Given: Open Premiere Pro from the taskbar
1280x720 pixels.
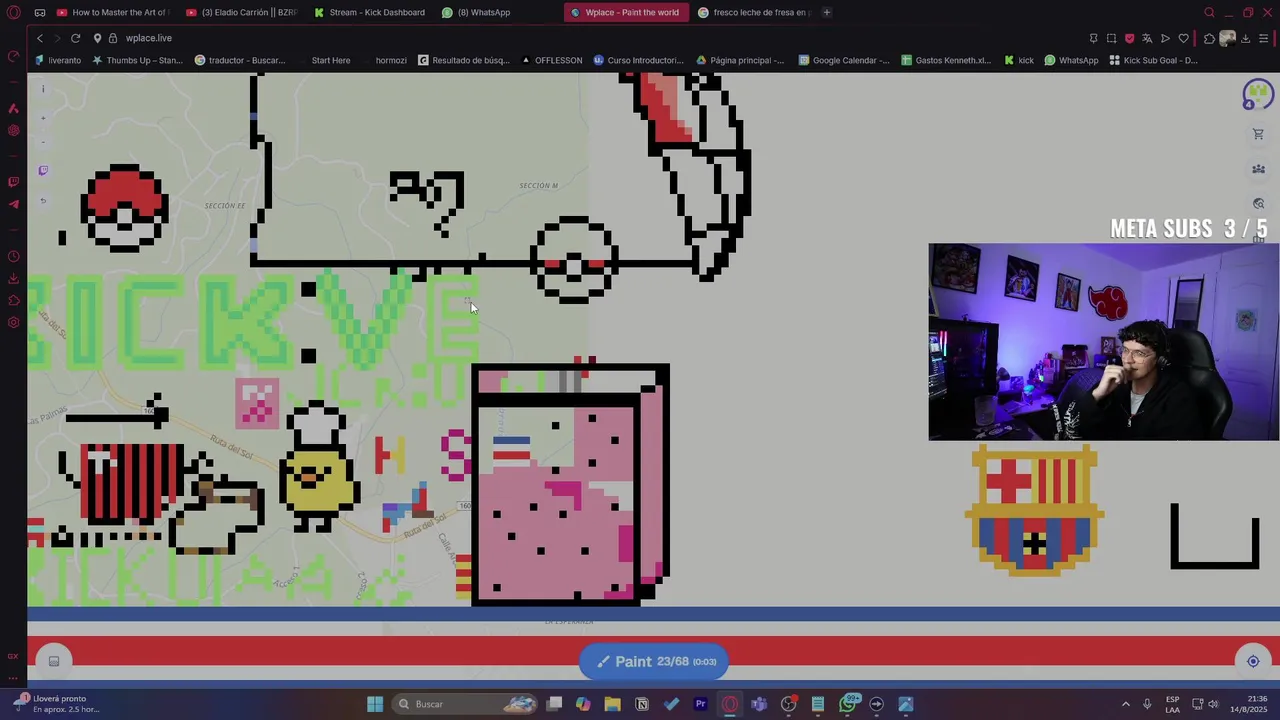Looking at the screenshot, I should point(700,704).
